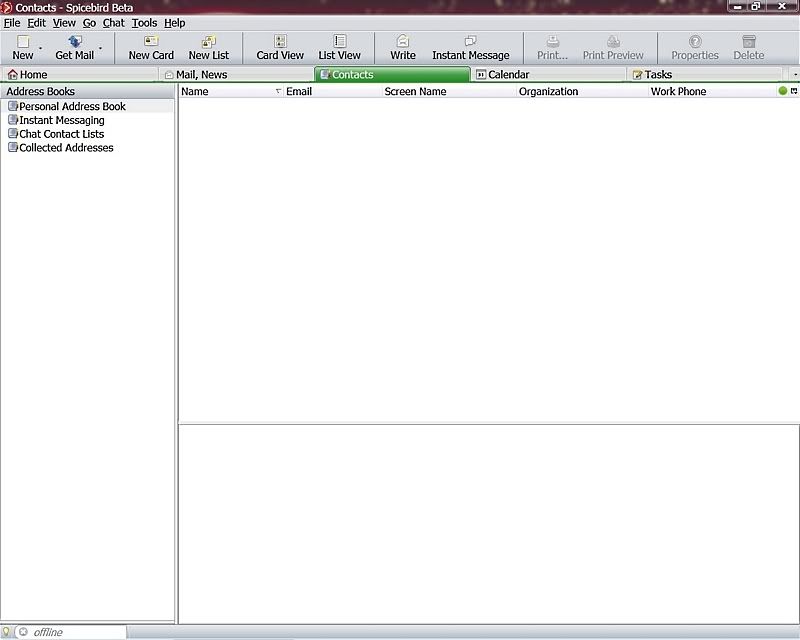The width and height of the screenshot is (800, 640).
Task: Click the Delete toolbar icon
Action: [748, 48]
